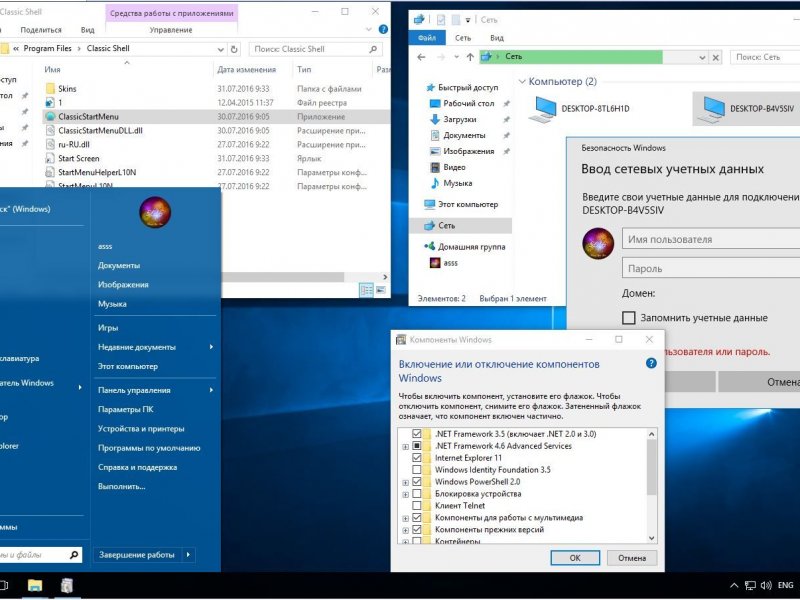The height and width of the screenshot is (600, 800).
Task: Open Сеть ribbon tab
Action: click(463, 38)
